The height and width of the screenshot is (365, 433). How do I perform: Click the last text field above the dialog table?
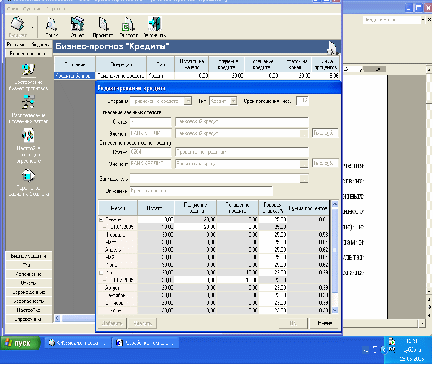(x=201, y=191)
